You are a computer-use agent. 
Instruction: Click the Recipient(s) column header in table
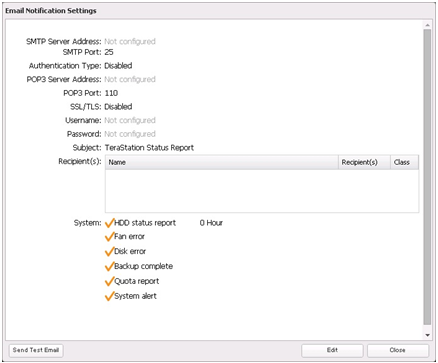(364, 162)
